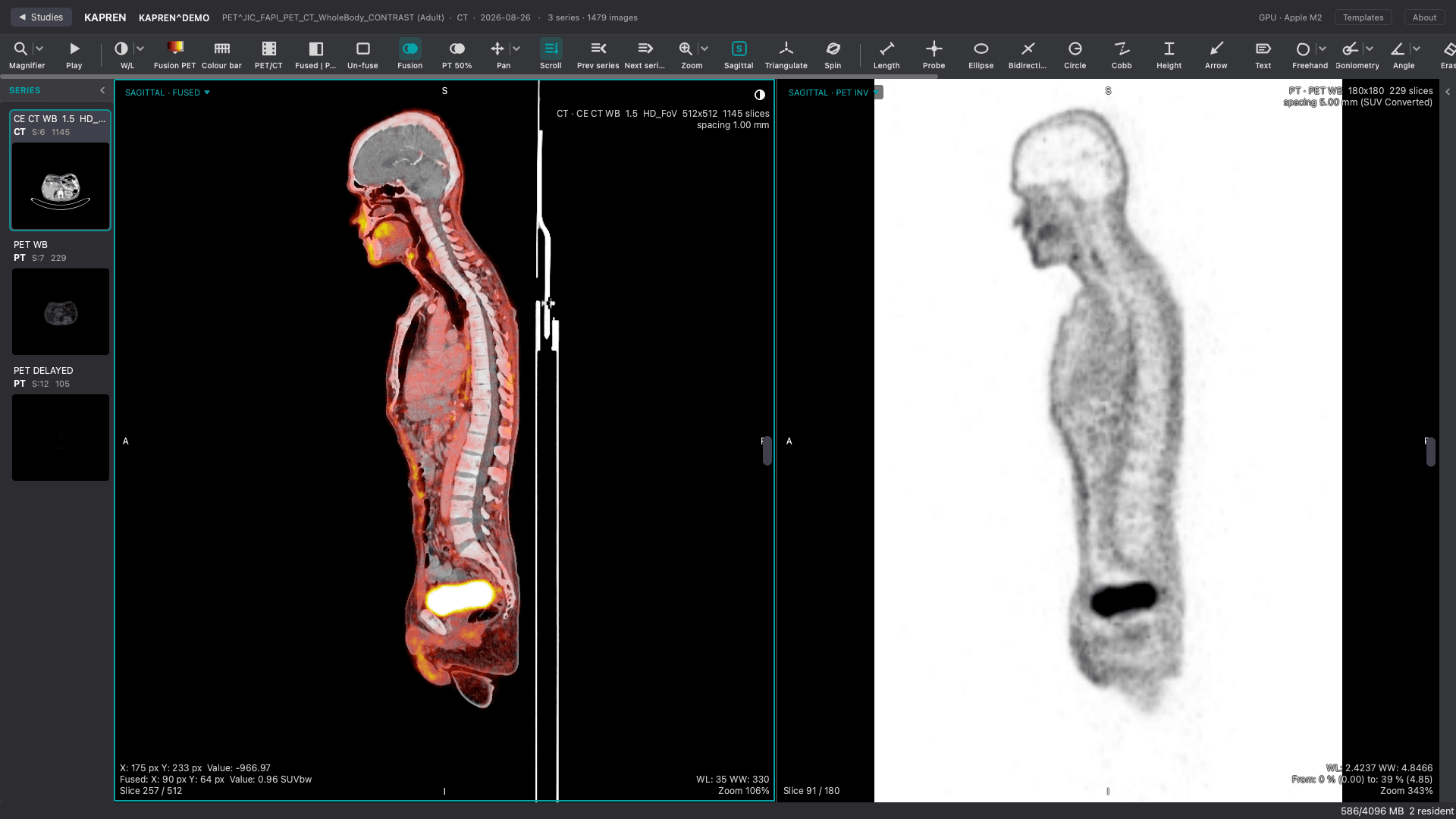Select the Cobb angle tool
The height and width of the screenshot is (819, 1456).
(1122, 55)
